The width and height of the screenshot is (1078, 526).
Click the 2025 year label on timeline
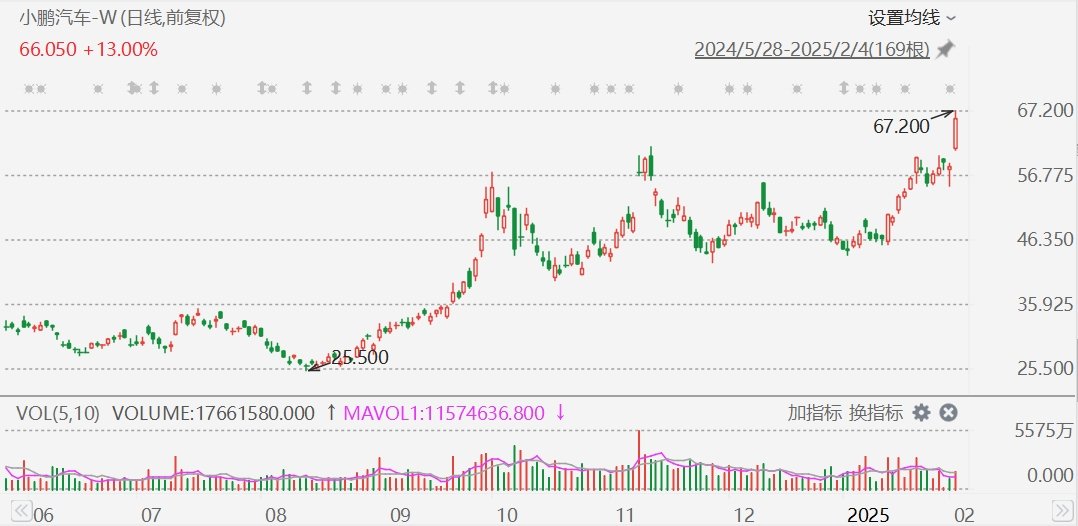click(868, 514)
